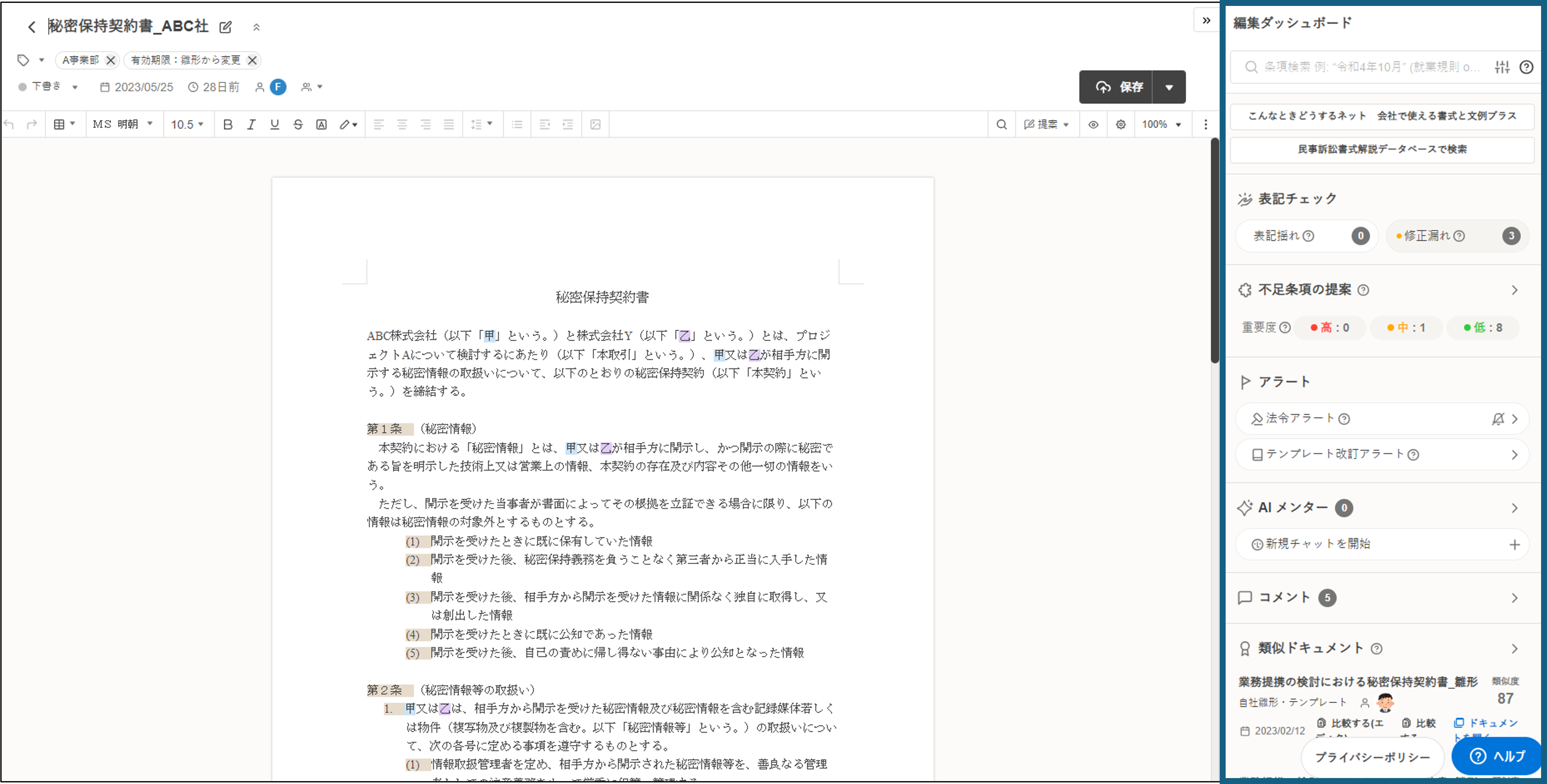Image resolution: width=1547 pixels, height=784 pixels.
Task: Toggle bold formatting in the toolbar
Action: [227, 124]
